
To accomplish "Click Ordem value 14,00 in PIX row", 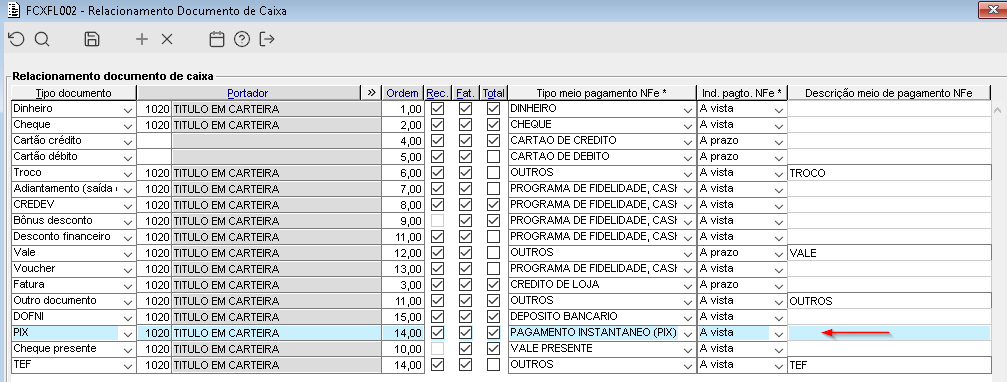I will coord(403,333).
